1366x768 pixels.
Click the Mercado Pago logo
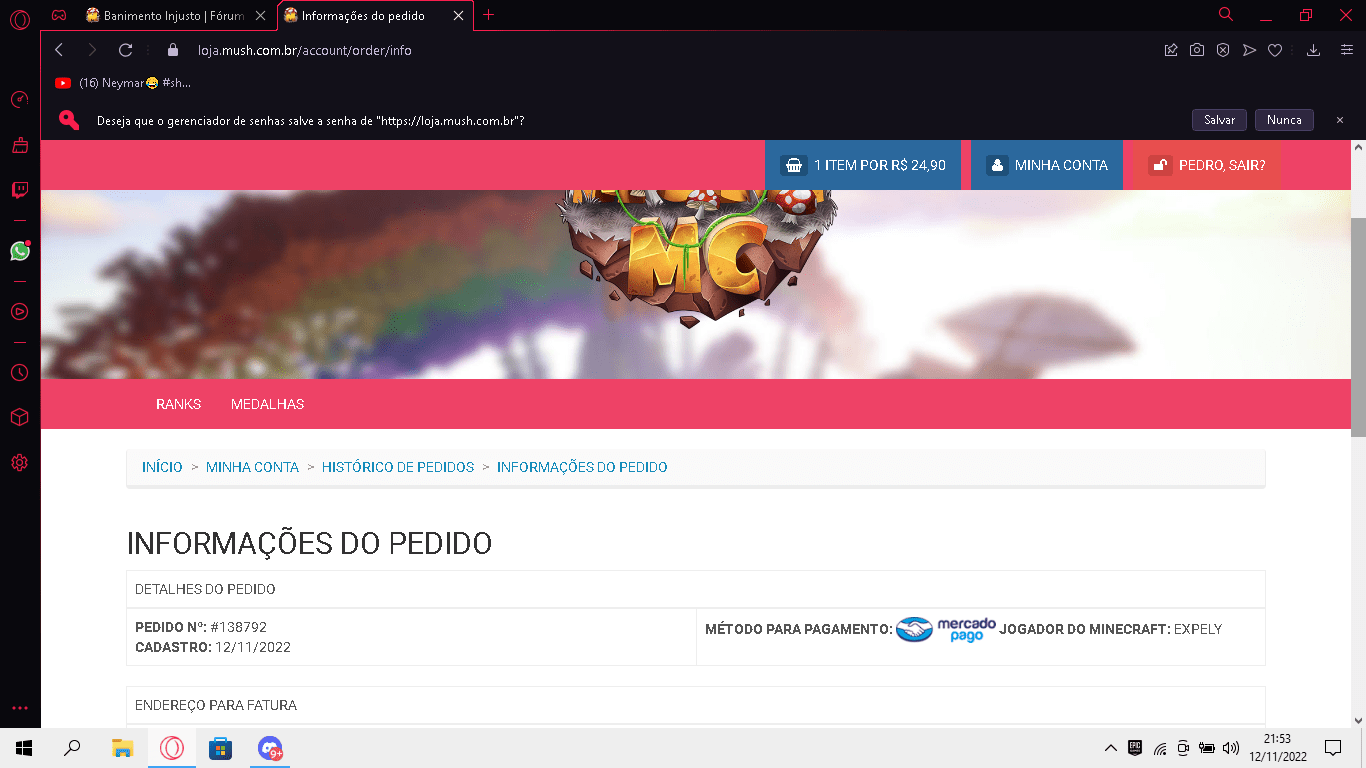click(946, 629)
